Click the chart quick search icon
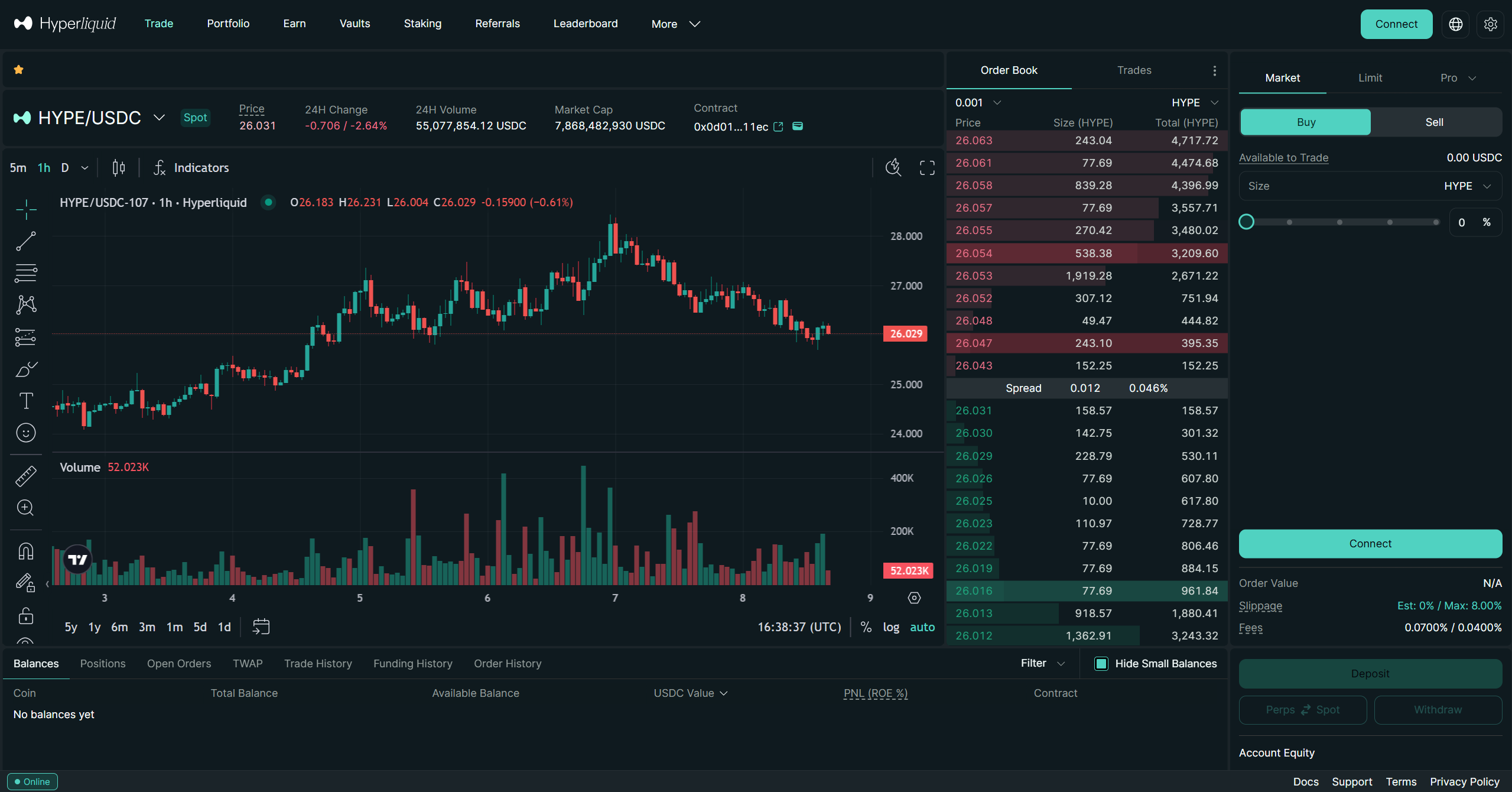The width and height of the screenshot is (1512, 792). [893, 168]
